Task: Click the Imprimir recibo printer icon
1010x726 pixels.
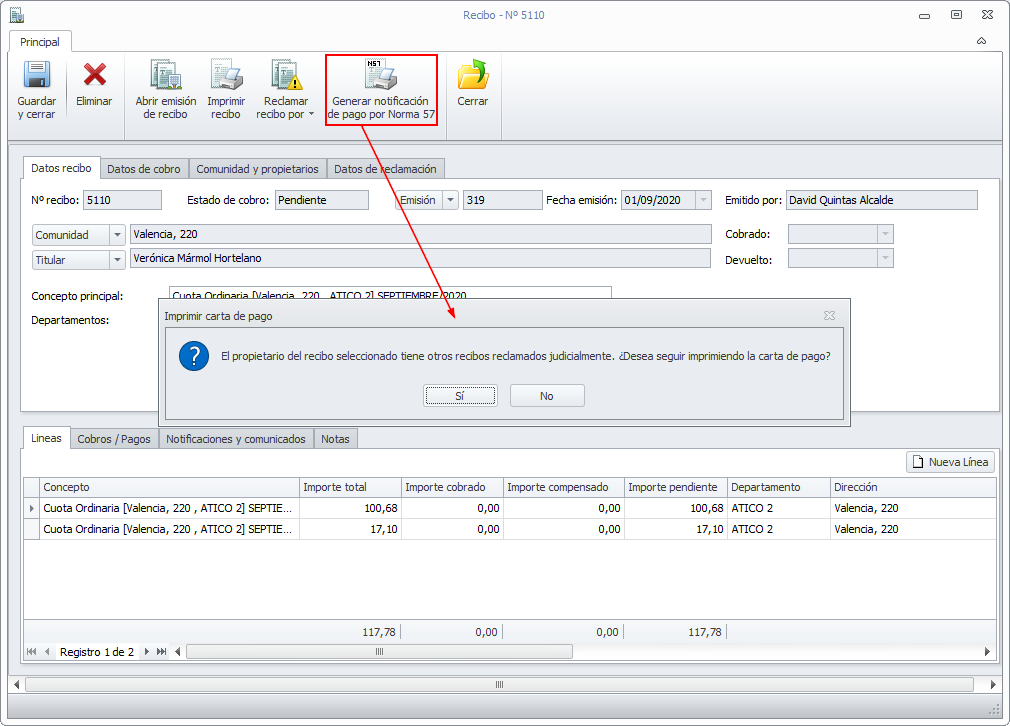Action: pos(226,75)
